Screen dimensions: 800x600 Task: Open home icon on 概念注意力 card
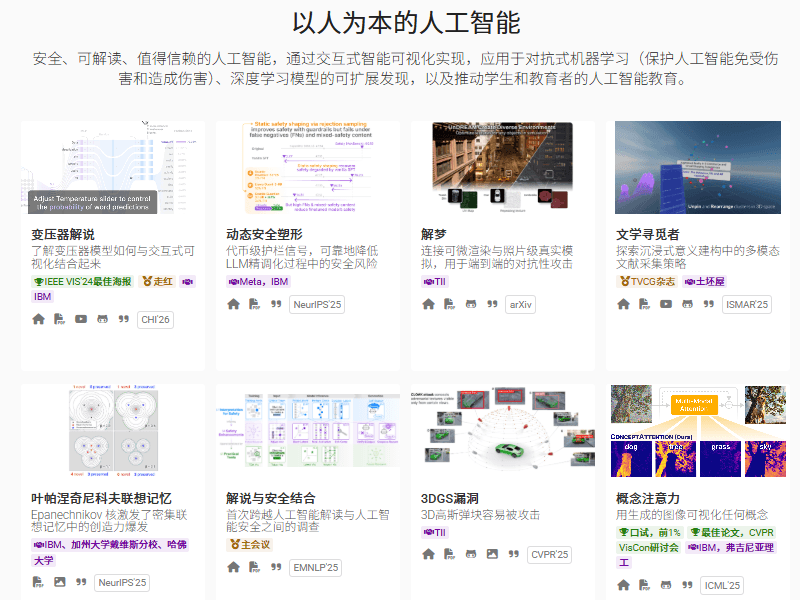[x=623, y=585]
